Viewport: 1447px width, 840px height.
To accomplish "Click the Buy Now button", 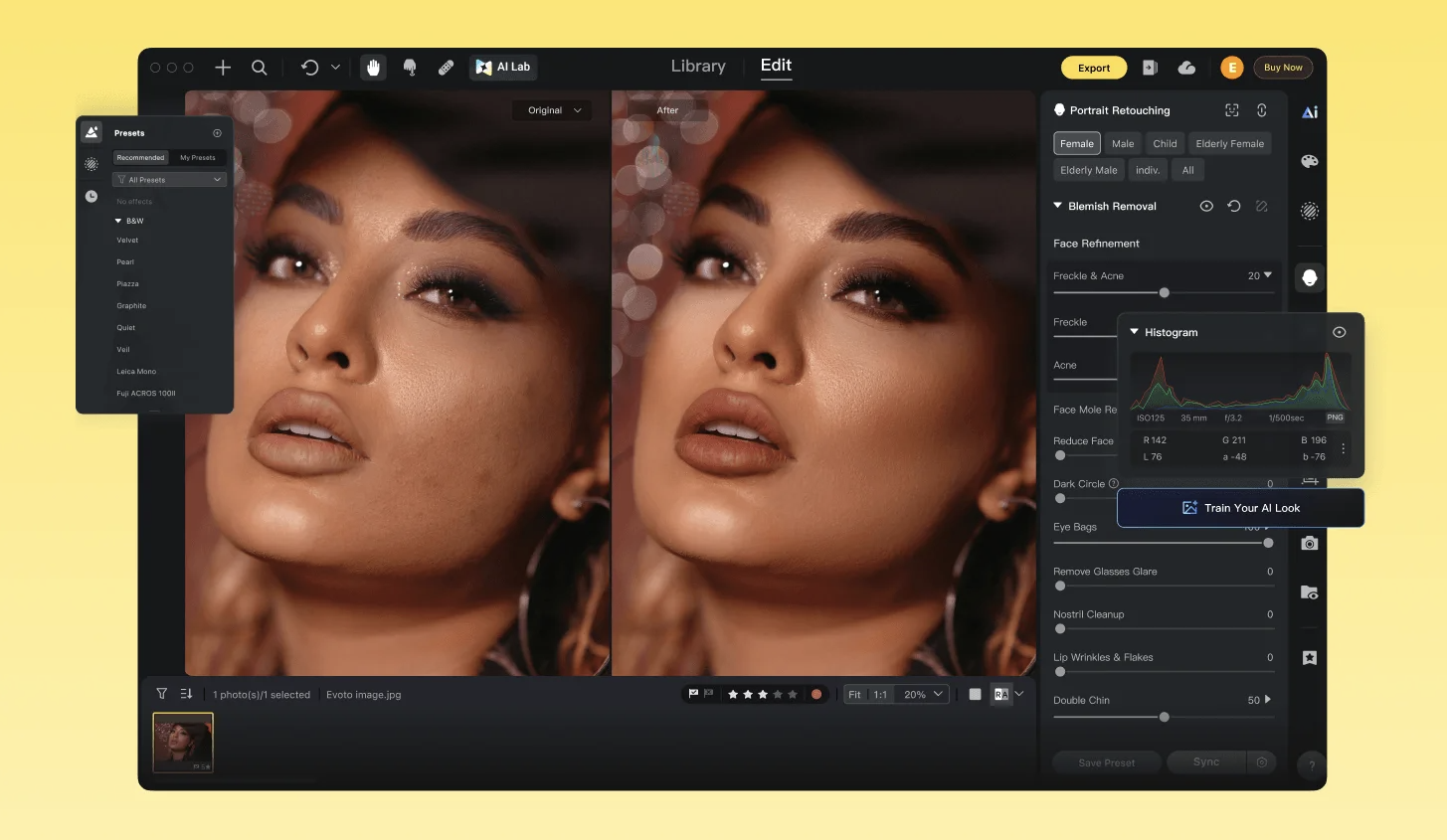I will pyautogui.click(x=1283, y=68).
